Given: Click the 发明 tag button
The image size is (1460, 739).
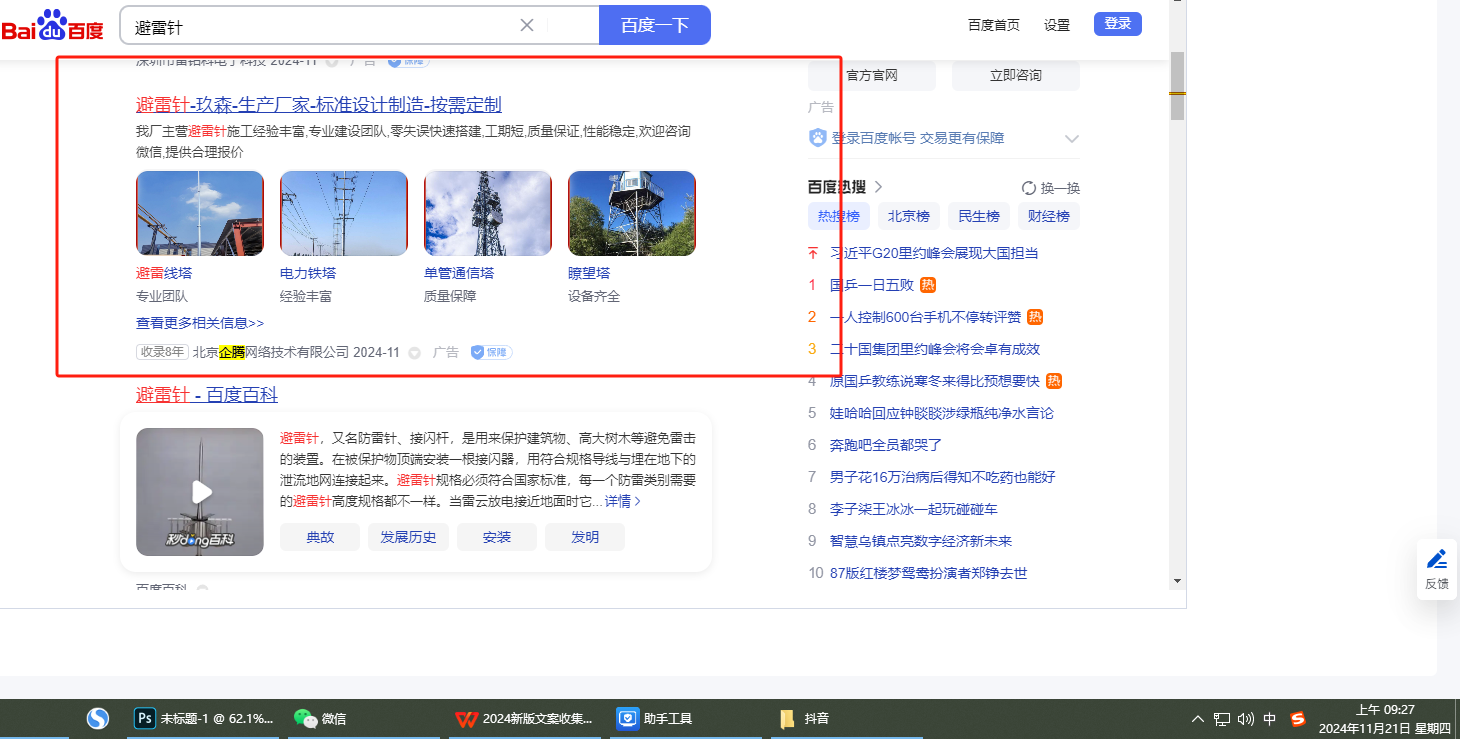Looking at the screenshot, I should 585,537.
